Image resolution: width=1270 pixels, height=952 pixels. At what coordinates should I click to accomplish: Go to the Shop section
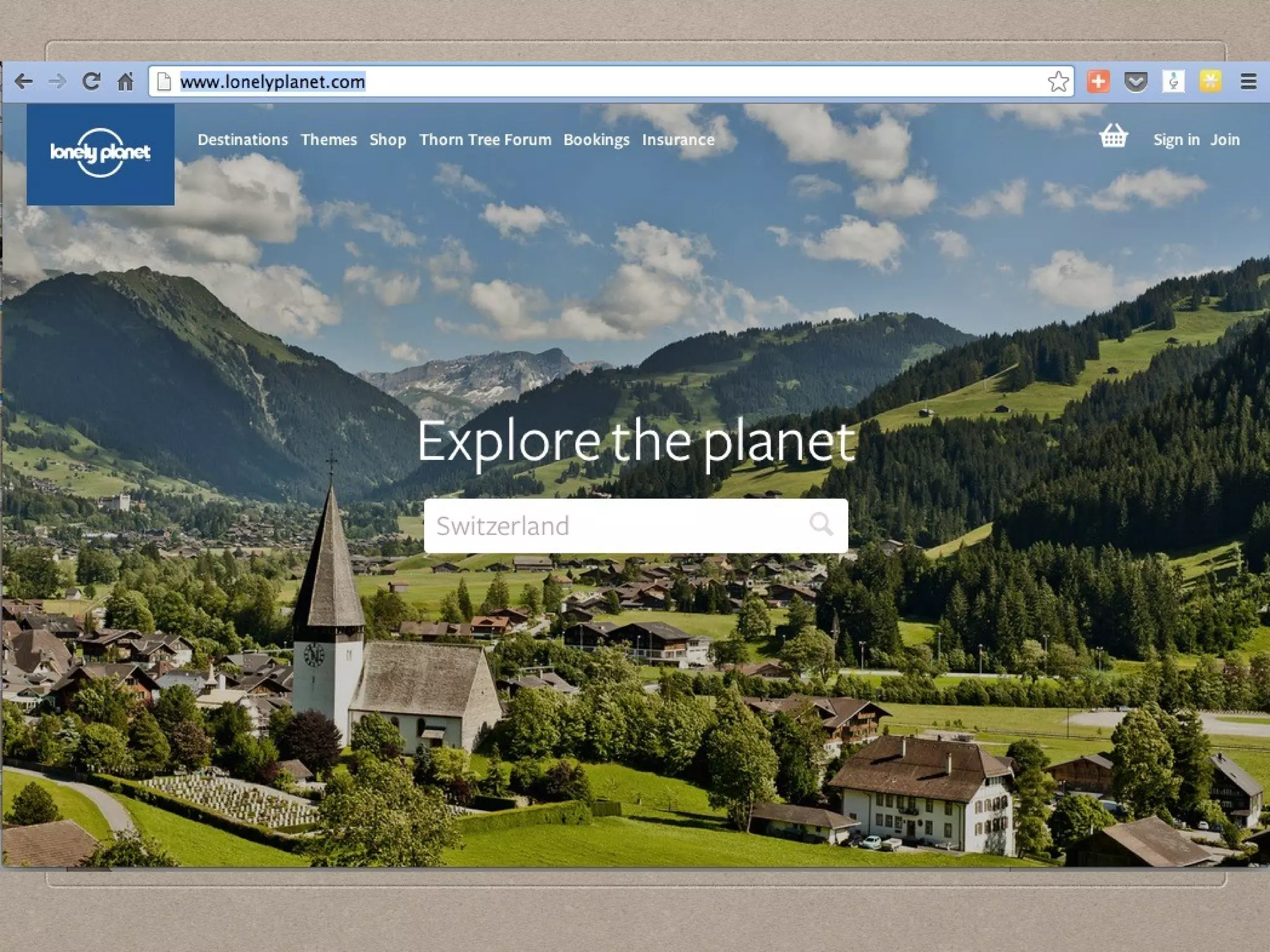388,140
